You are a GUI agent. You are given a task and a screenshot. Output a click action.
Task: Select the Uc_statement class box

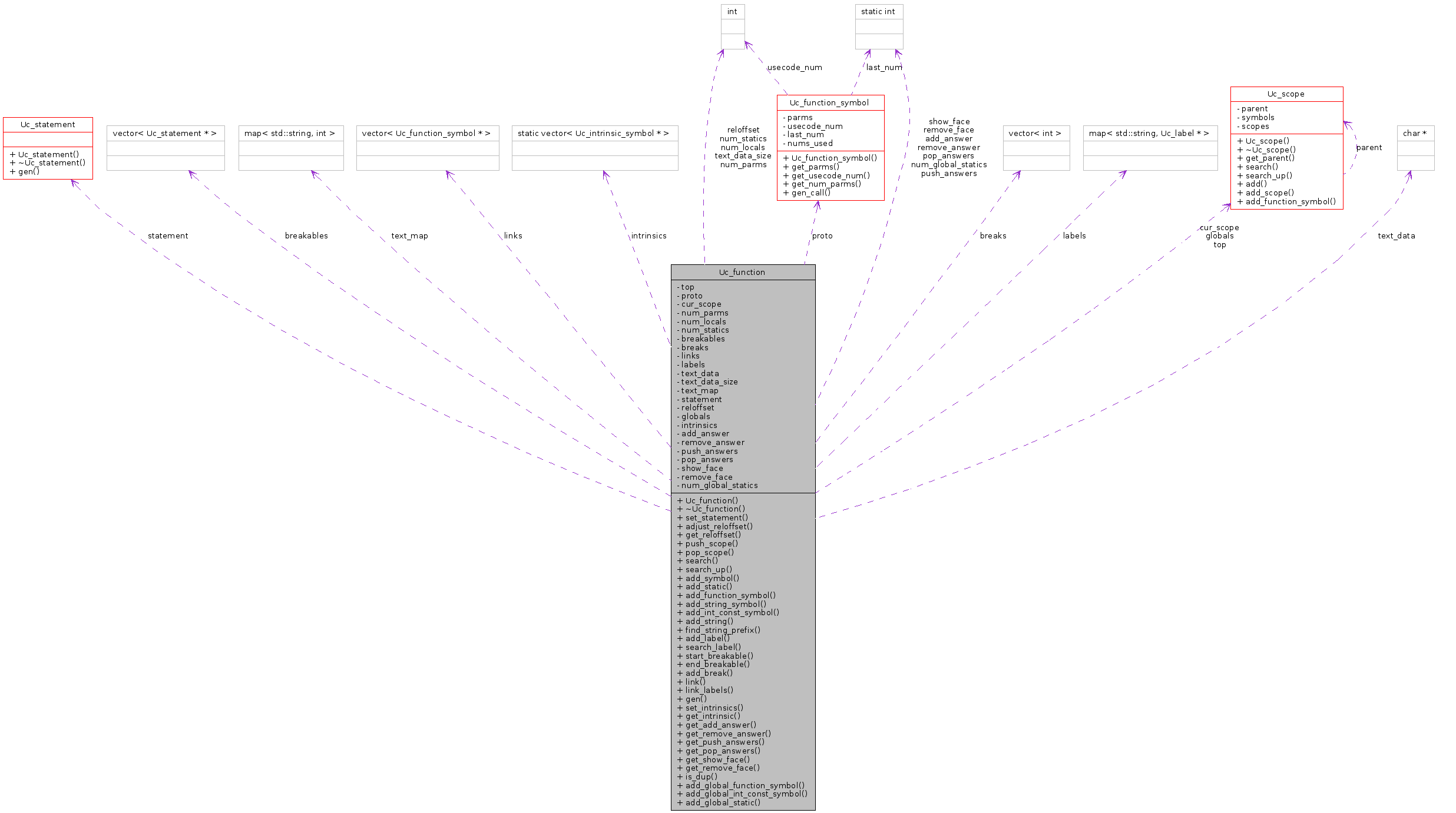tap(47, 124)
